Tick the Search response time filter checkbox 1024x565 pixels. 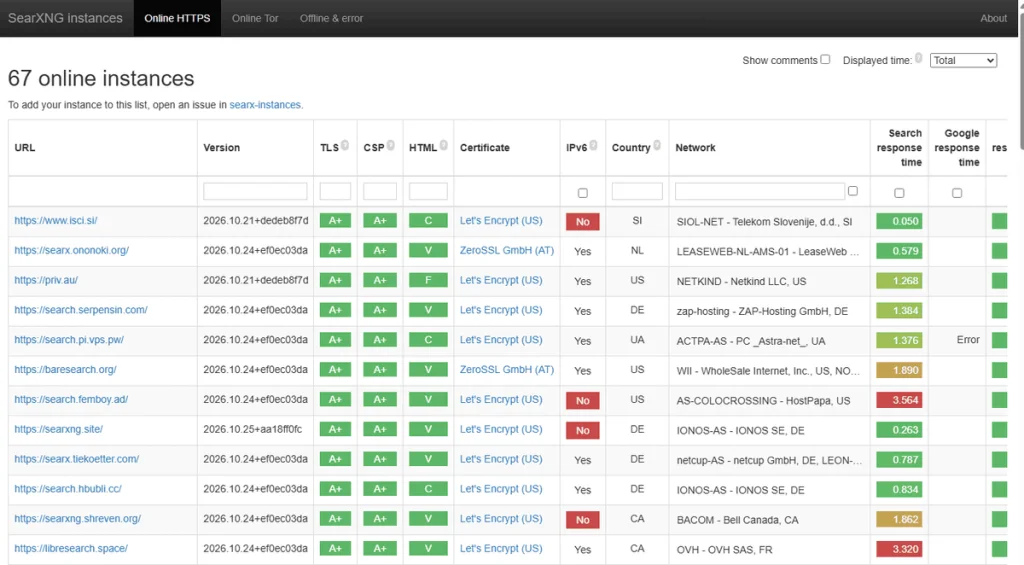[x=899, y=193]
